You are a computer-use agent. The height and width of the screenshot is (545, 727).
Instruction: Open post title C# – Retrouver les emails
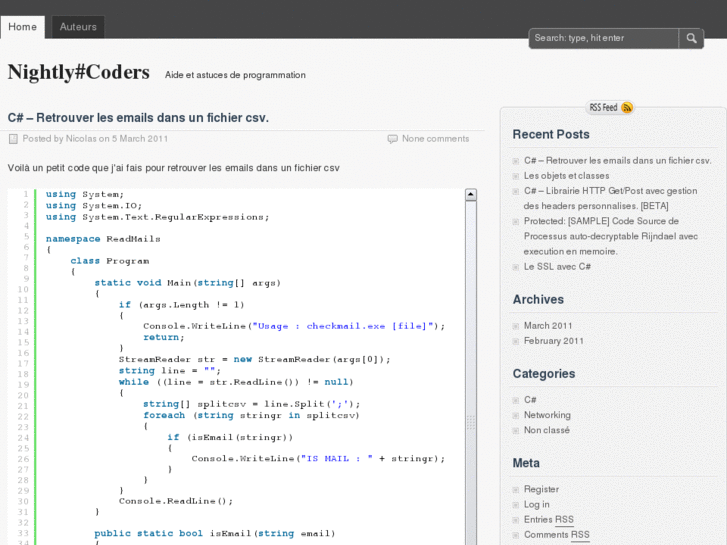[x=138, y=118]
